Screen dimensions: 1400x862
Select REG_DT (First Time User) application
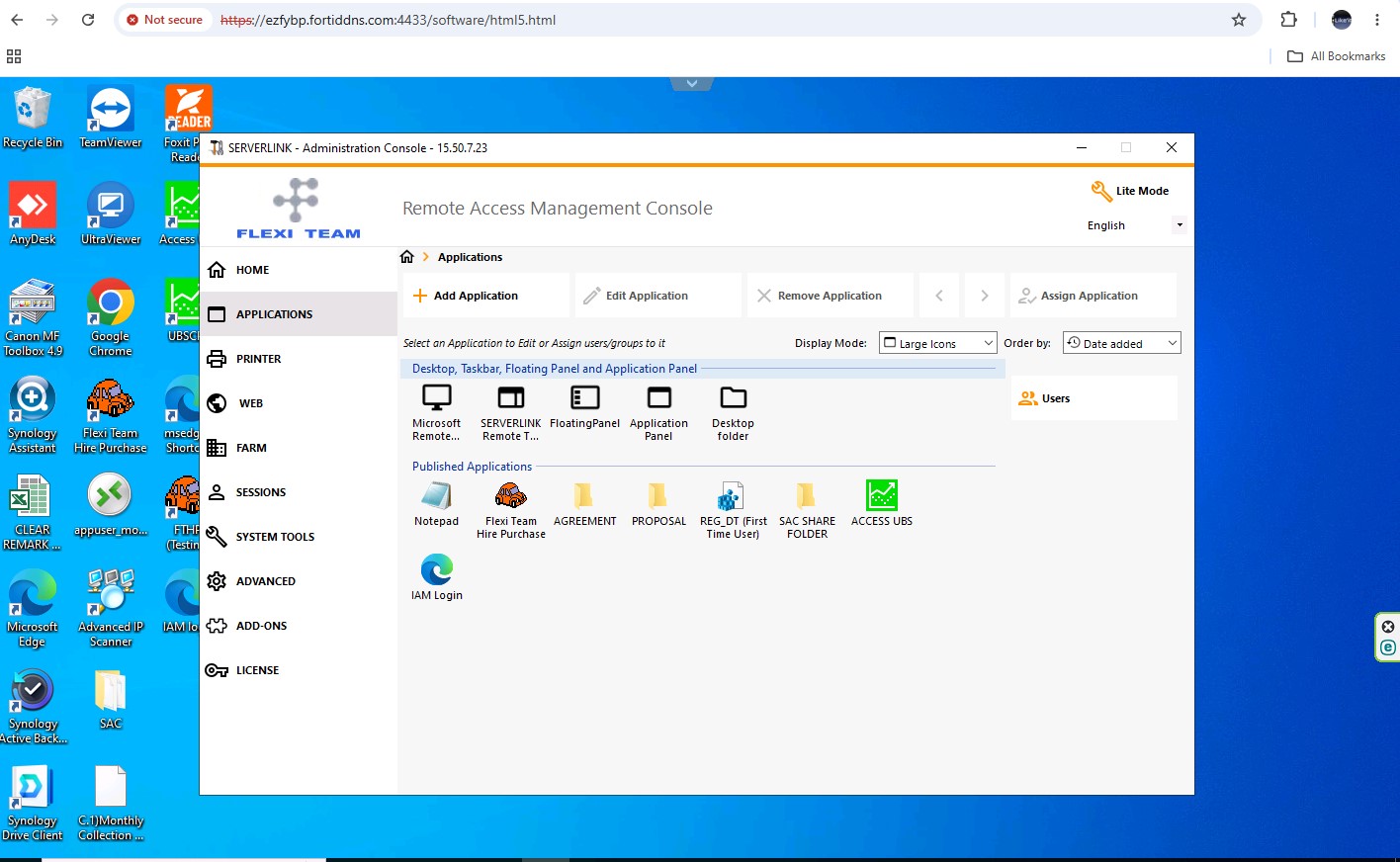pyautogui.click(x=733, y=510)
